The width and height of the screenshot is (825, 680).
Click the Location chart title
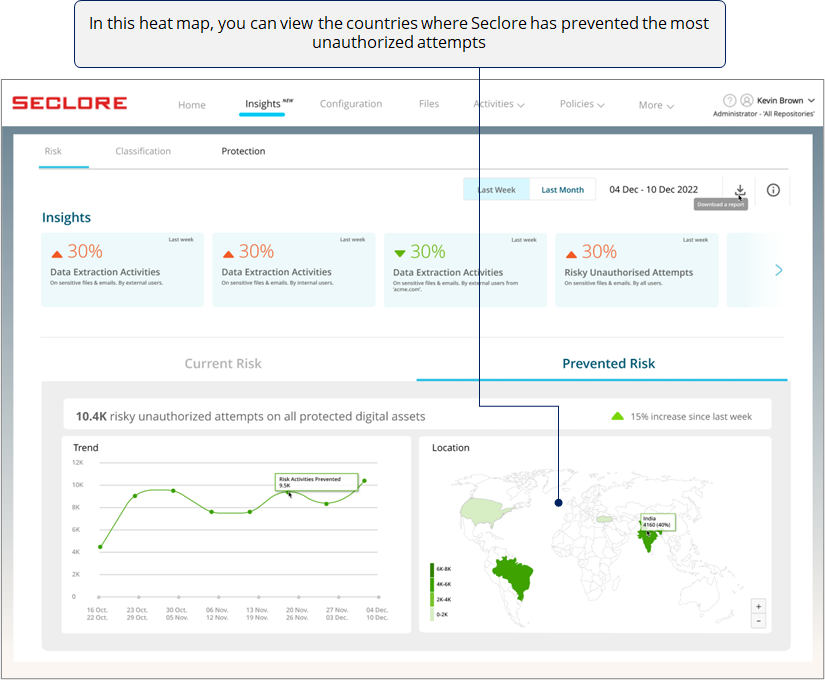(x=450, y=447)
